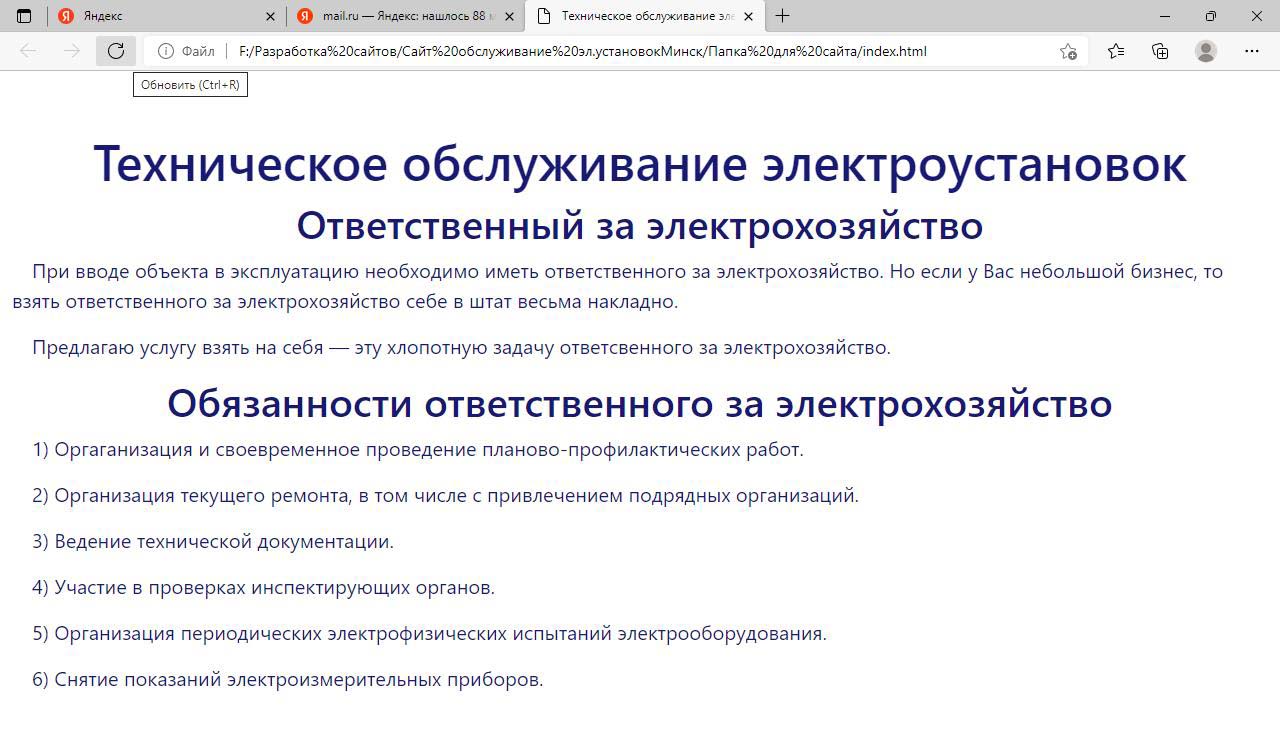This screenshot has width=1280, height=731.
Task: Expand Settings and more three-dot menu
Action: tap(1252, 51)
